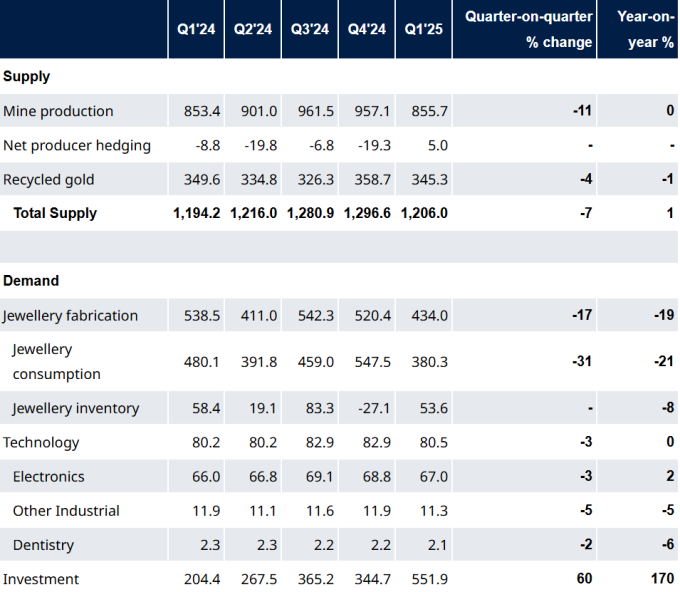
Task: Click the Electronics row label
Action: coord(49,477)
